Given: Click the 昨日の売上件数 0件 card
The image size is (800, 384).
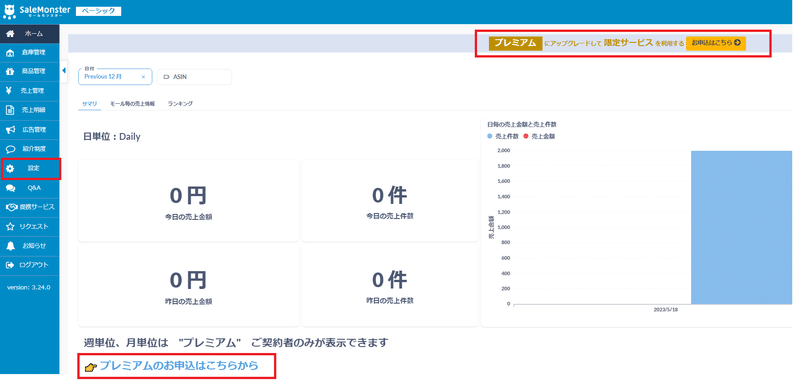Looking at the screenshot, I should pos(390,285).
